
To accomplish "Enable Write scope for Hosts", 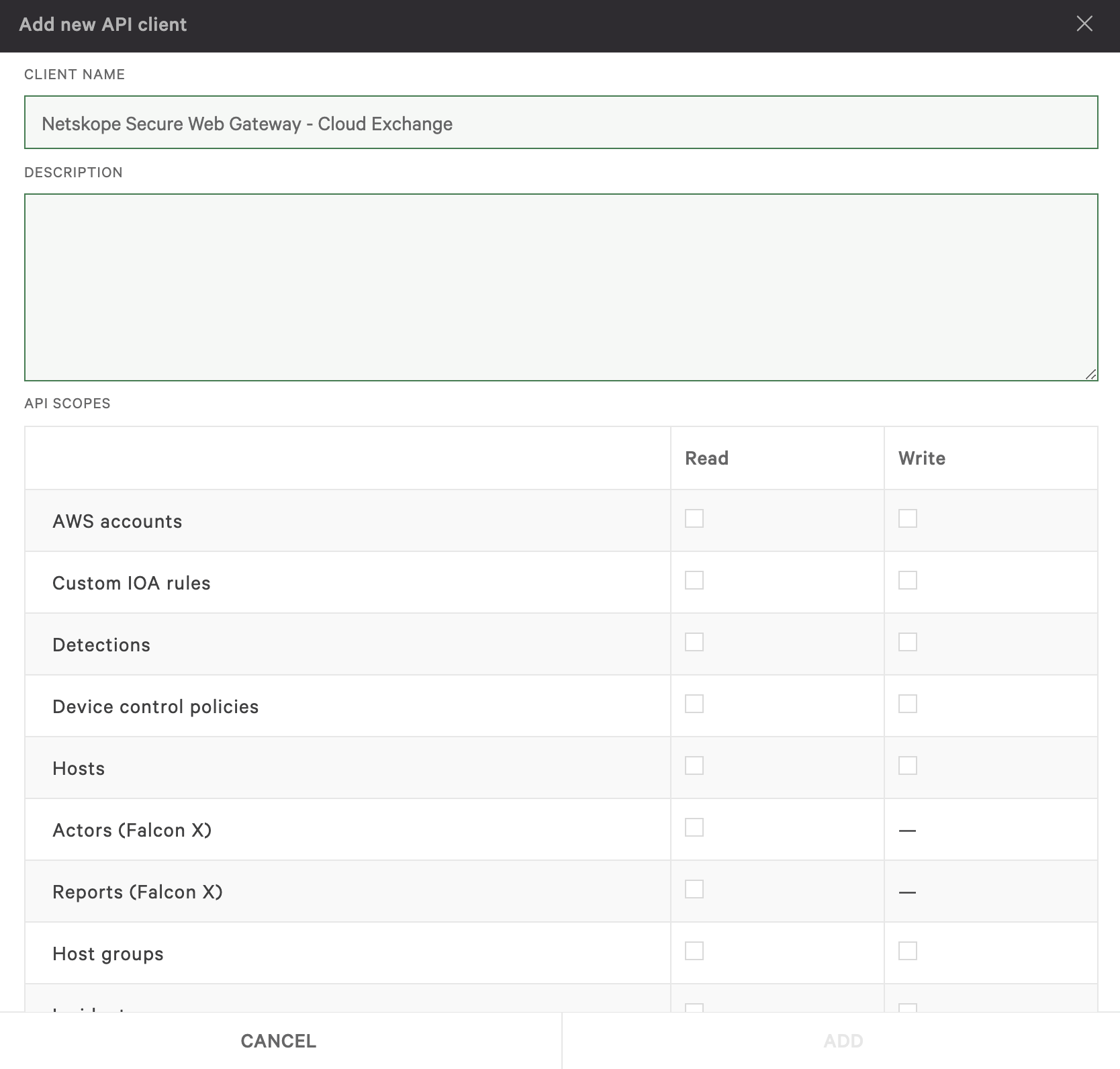I will 907,765.
